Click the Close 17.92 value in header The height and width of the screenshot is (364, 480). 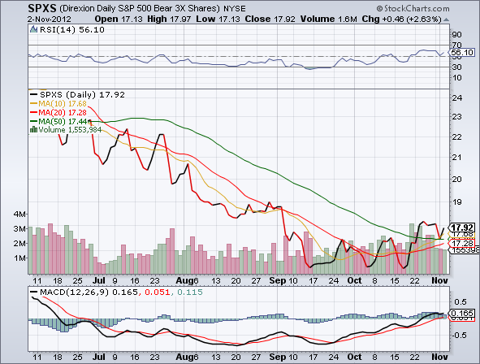270,19
